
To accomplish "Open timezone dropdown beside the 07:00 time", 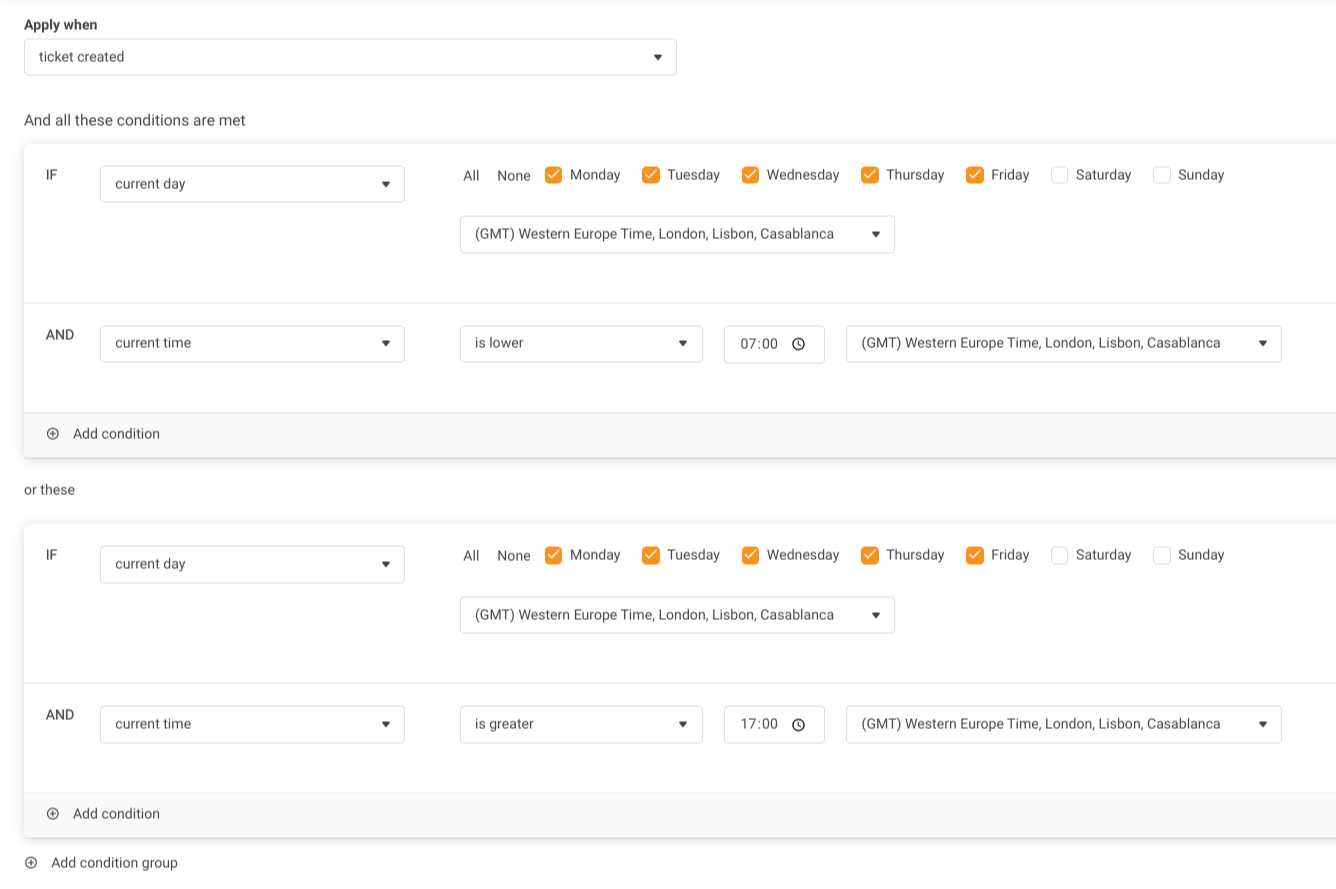I will click(1063, 344).
